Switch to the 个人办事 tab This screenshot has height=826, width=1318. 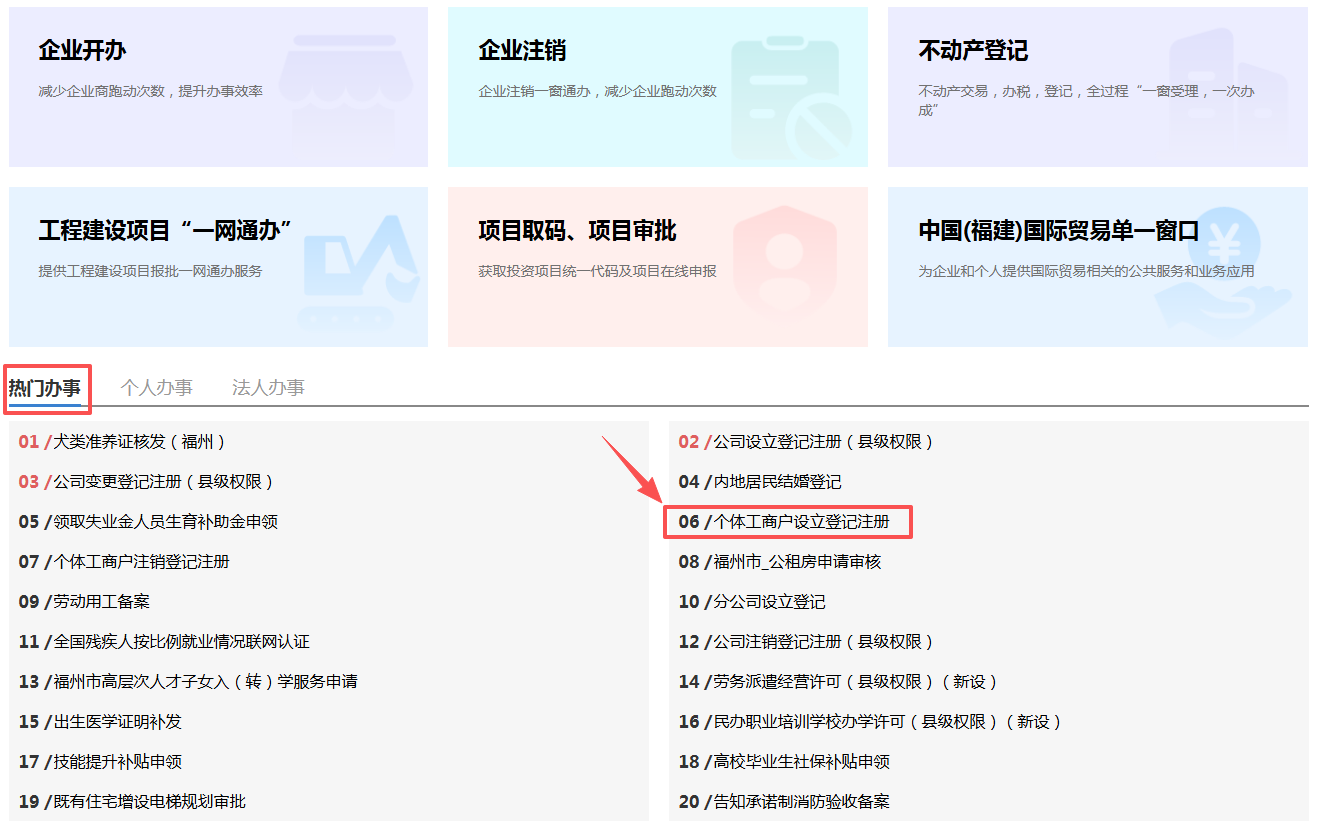(156, 388)
